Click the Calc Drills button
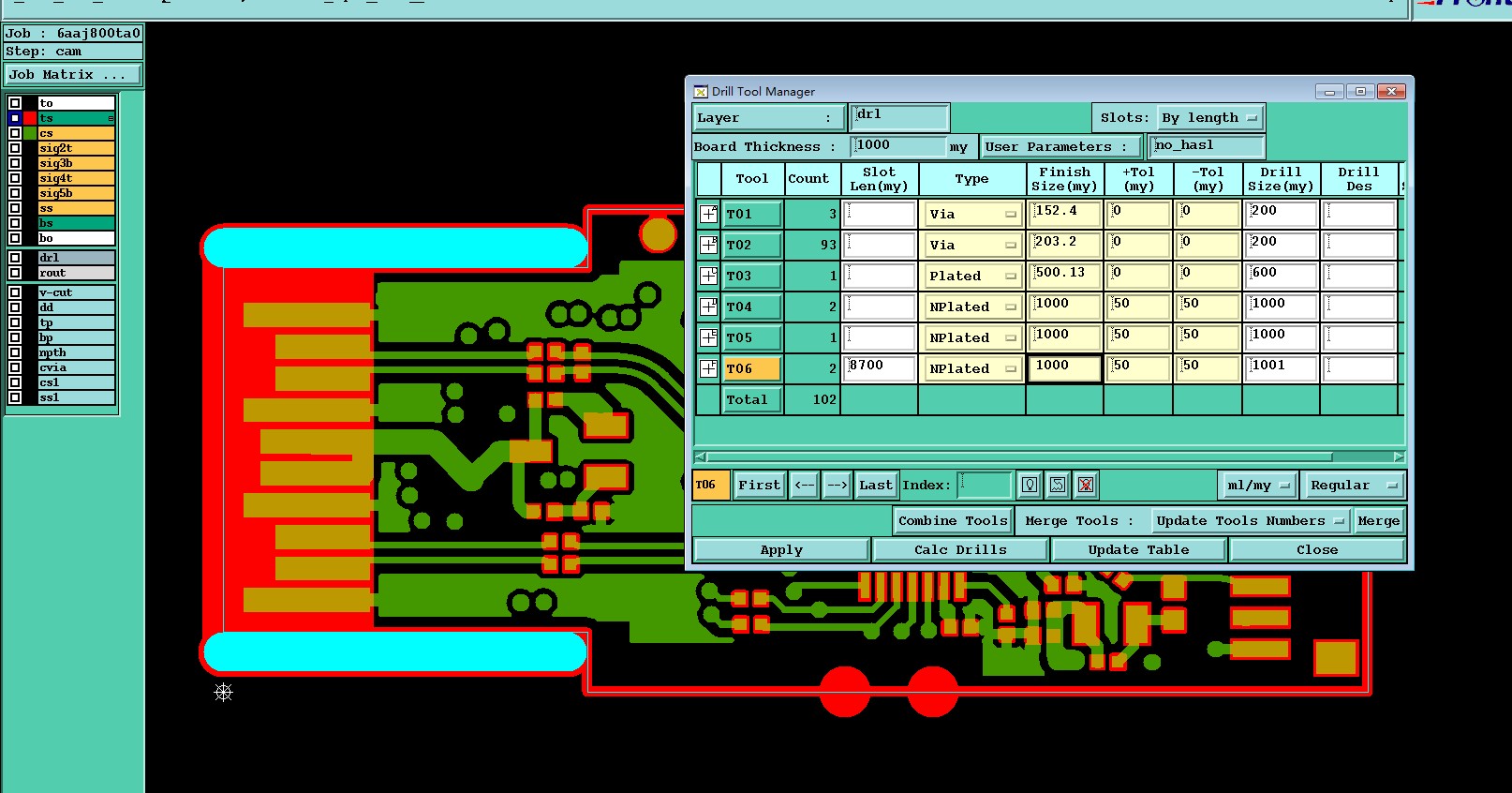 tap(960, 549)
